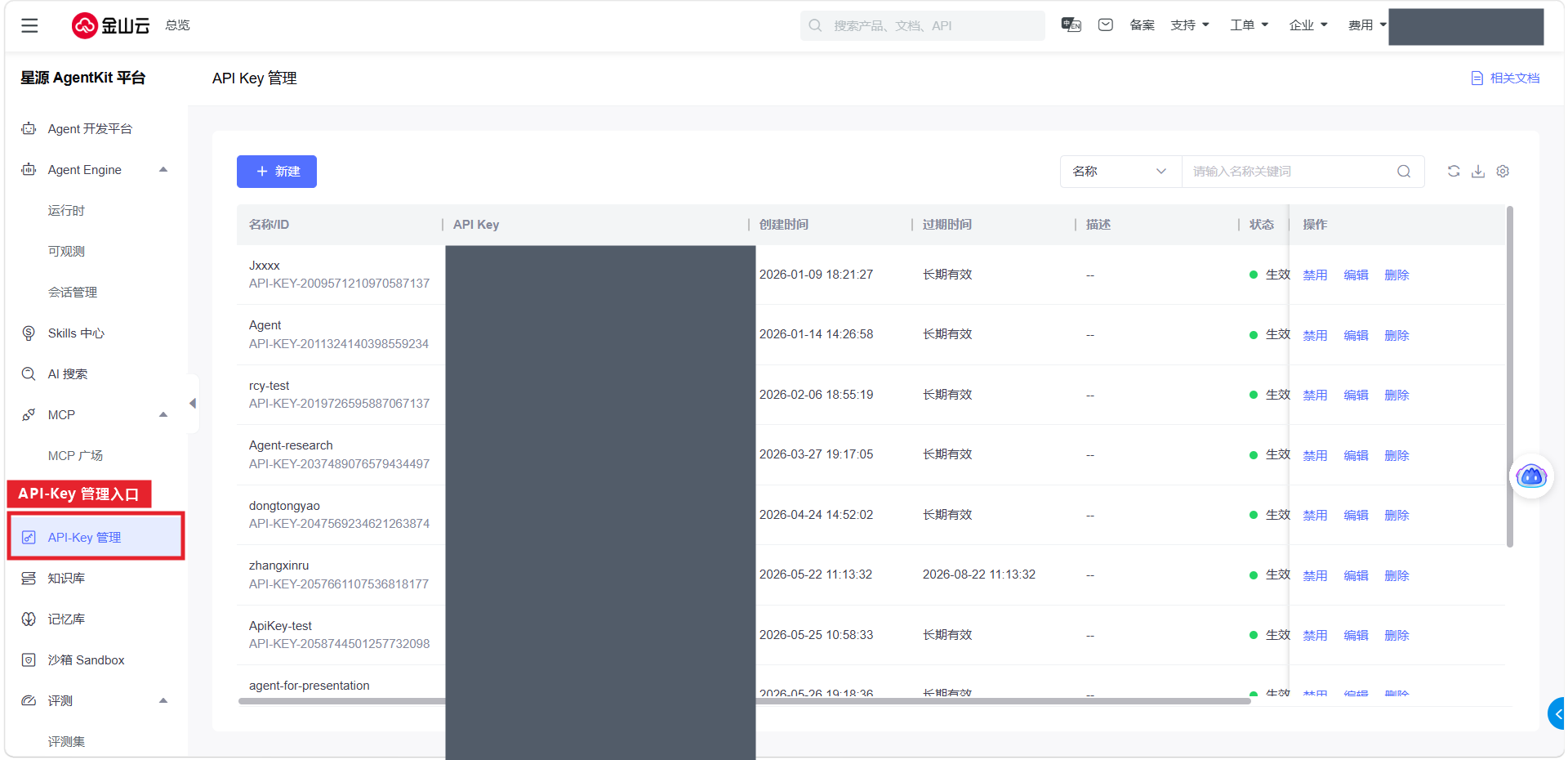Click the AI 搜索 magnifier icon
1568x760 pixels.
coord(29,373)
